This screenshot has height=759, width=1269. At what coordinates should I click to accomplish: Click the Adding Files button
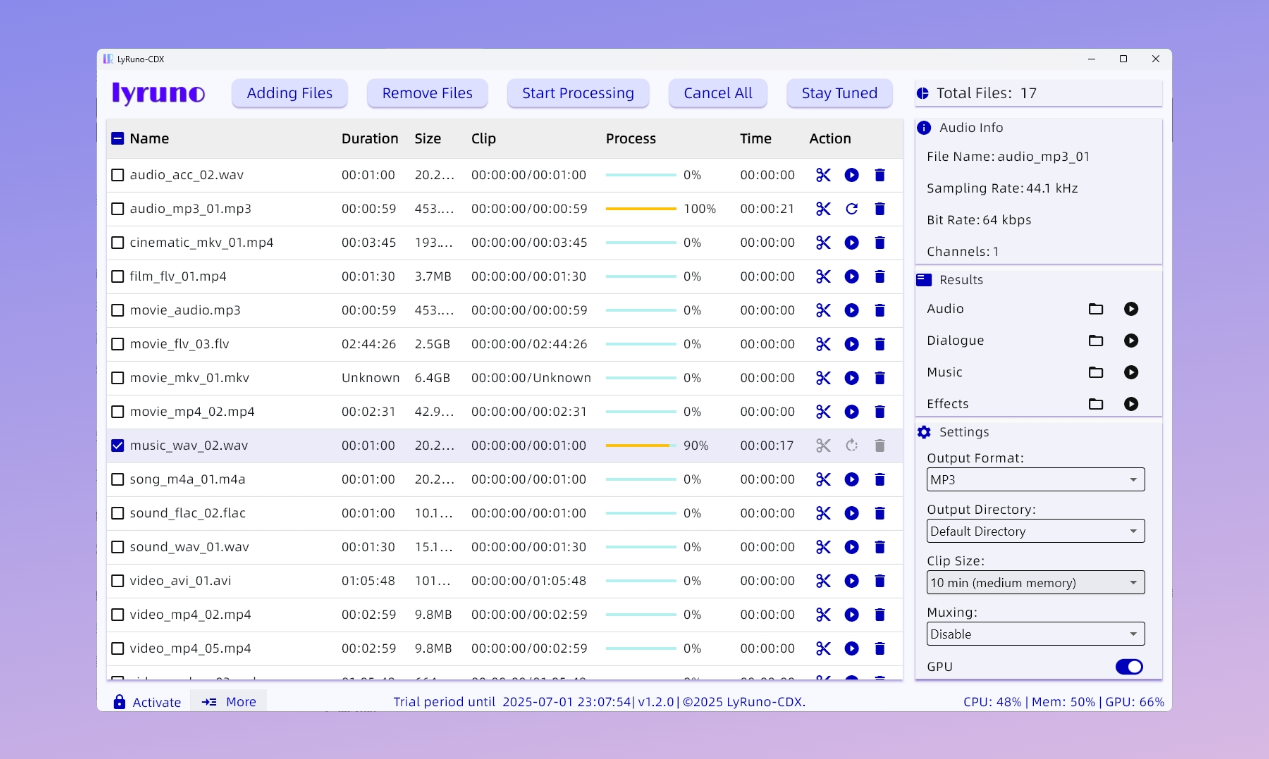290,93
